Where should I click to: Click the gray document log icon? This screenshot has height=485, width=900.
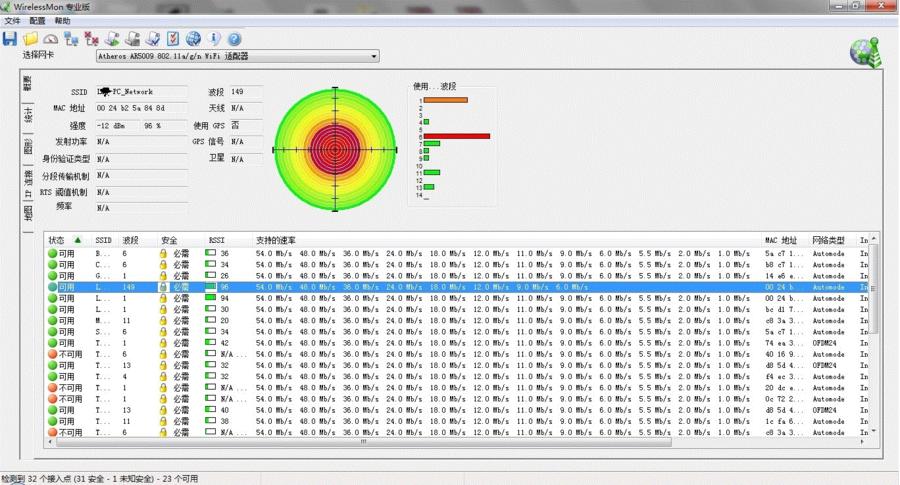point(133,39)
